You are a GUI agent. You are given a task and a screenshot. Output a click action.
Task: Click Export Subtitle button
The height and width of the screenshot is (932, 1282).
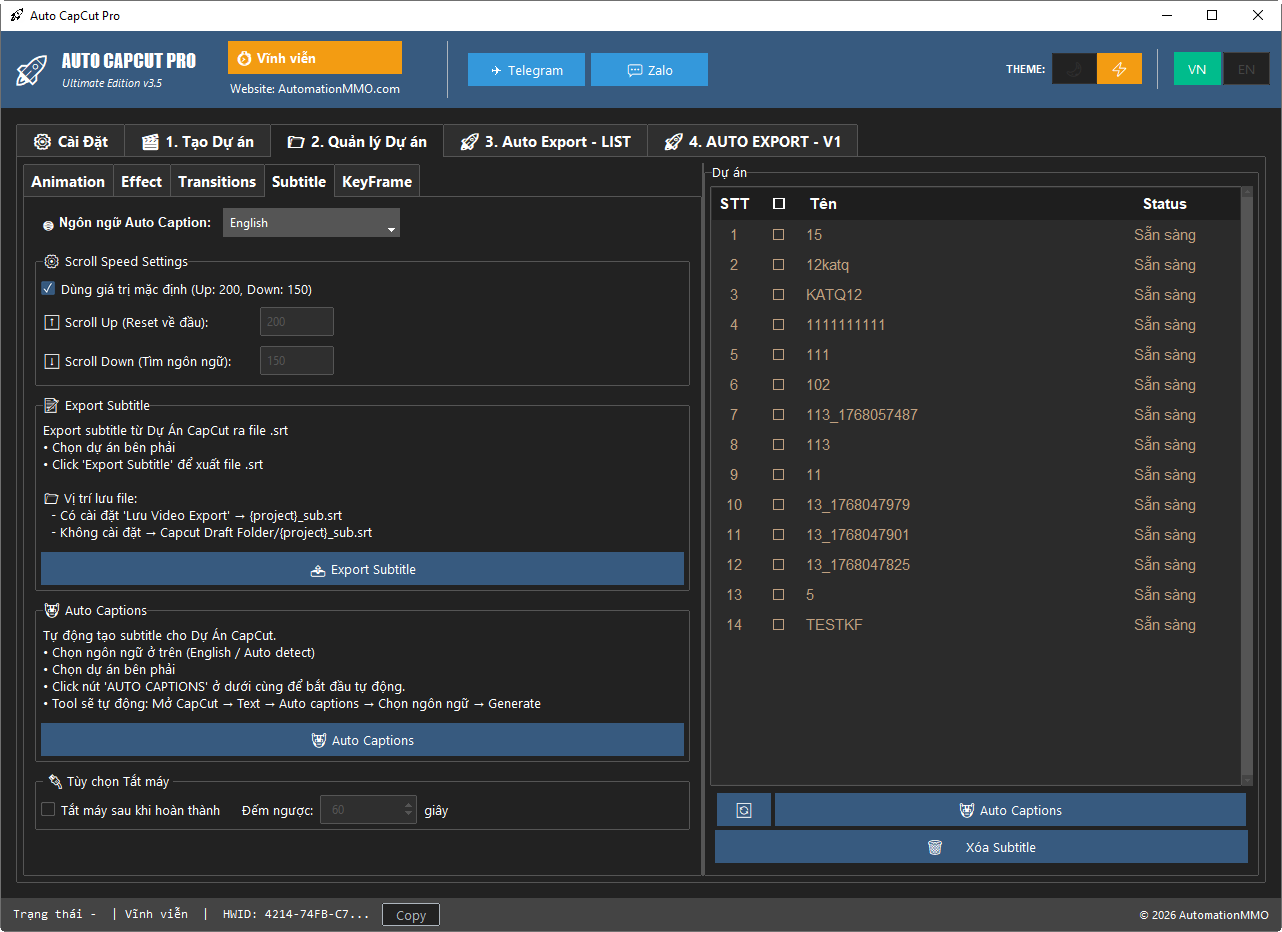(x=362, y=569)
